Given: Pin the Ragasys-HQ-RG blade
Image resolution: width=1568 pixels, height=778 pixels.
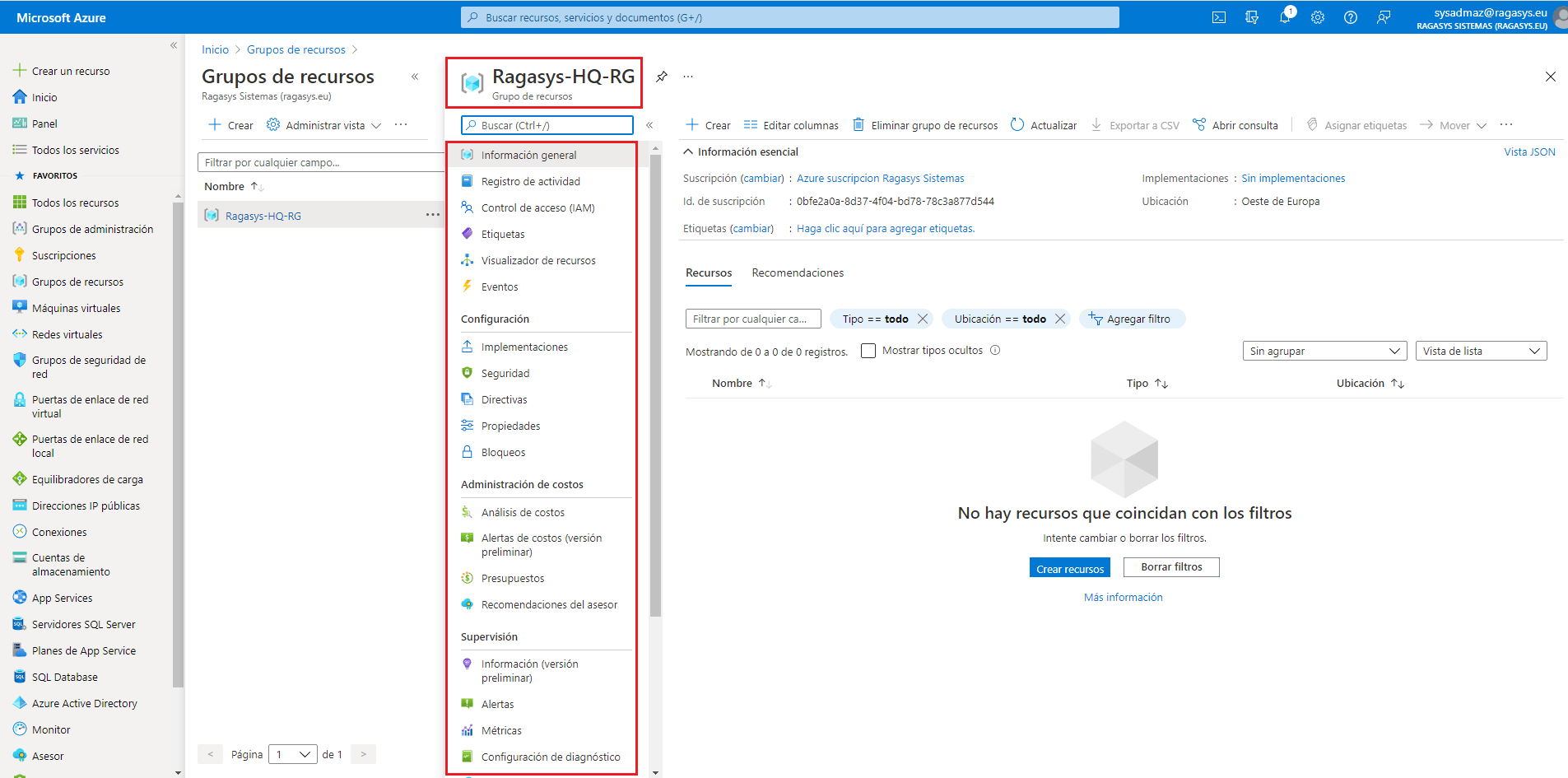Looking at the screenshot, I should click(x=662, y=77).
